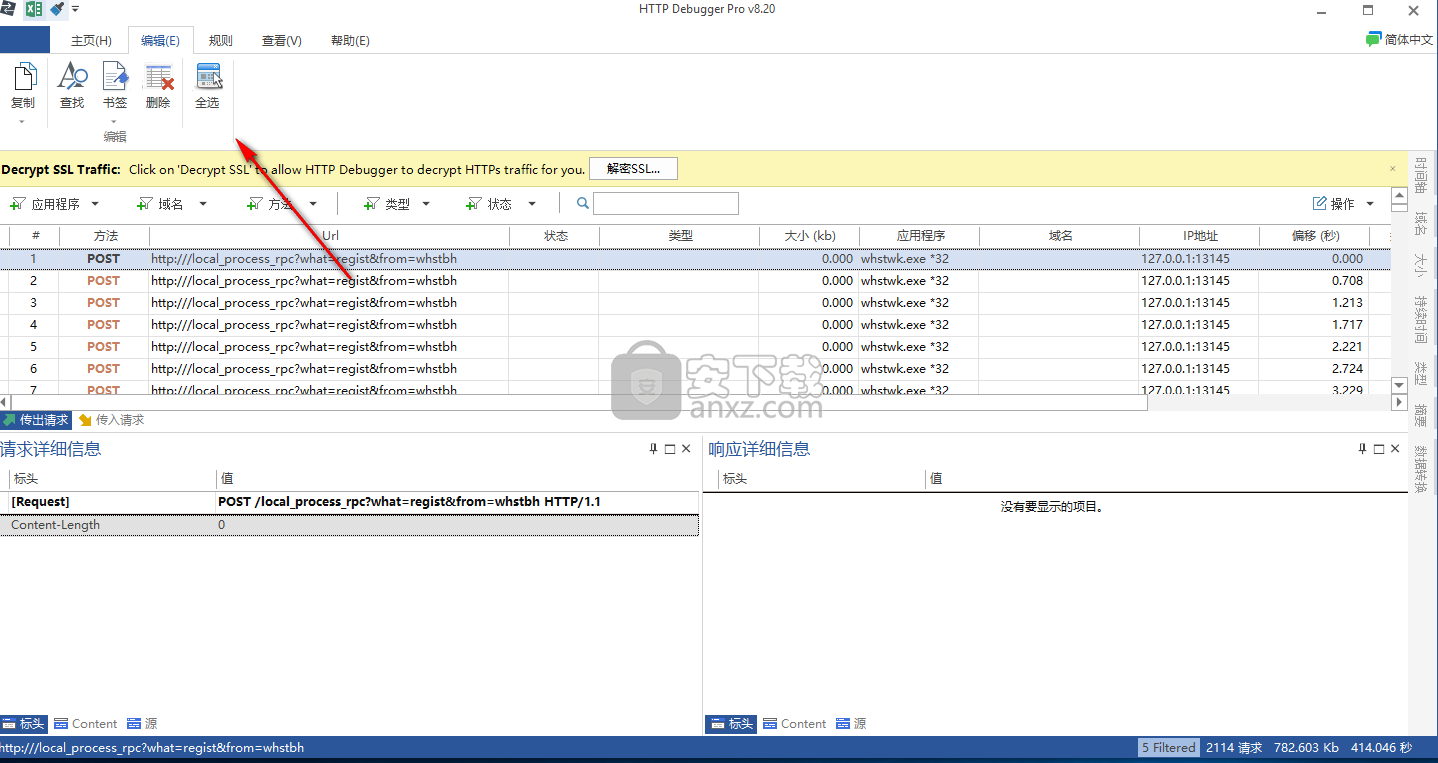Switch to the Home 主页(H) ribbon tab
This screenshot has height=763, width=1438.
[91, 41]
